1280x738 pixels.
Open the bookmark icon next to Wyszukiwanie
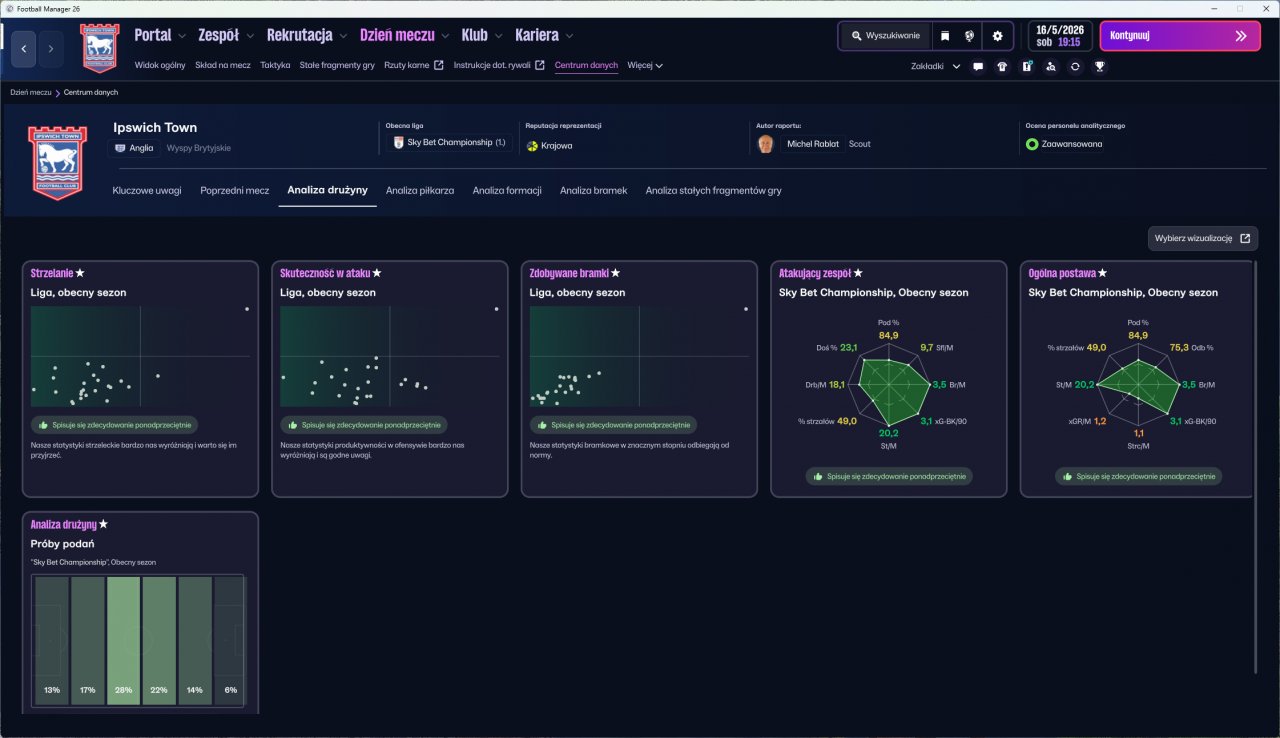(x=945, y=36)
